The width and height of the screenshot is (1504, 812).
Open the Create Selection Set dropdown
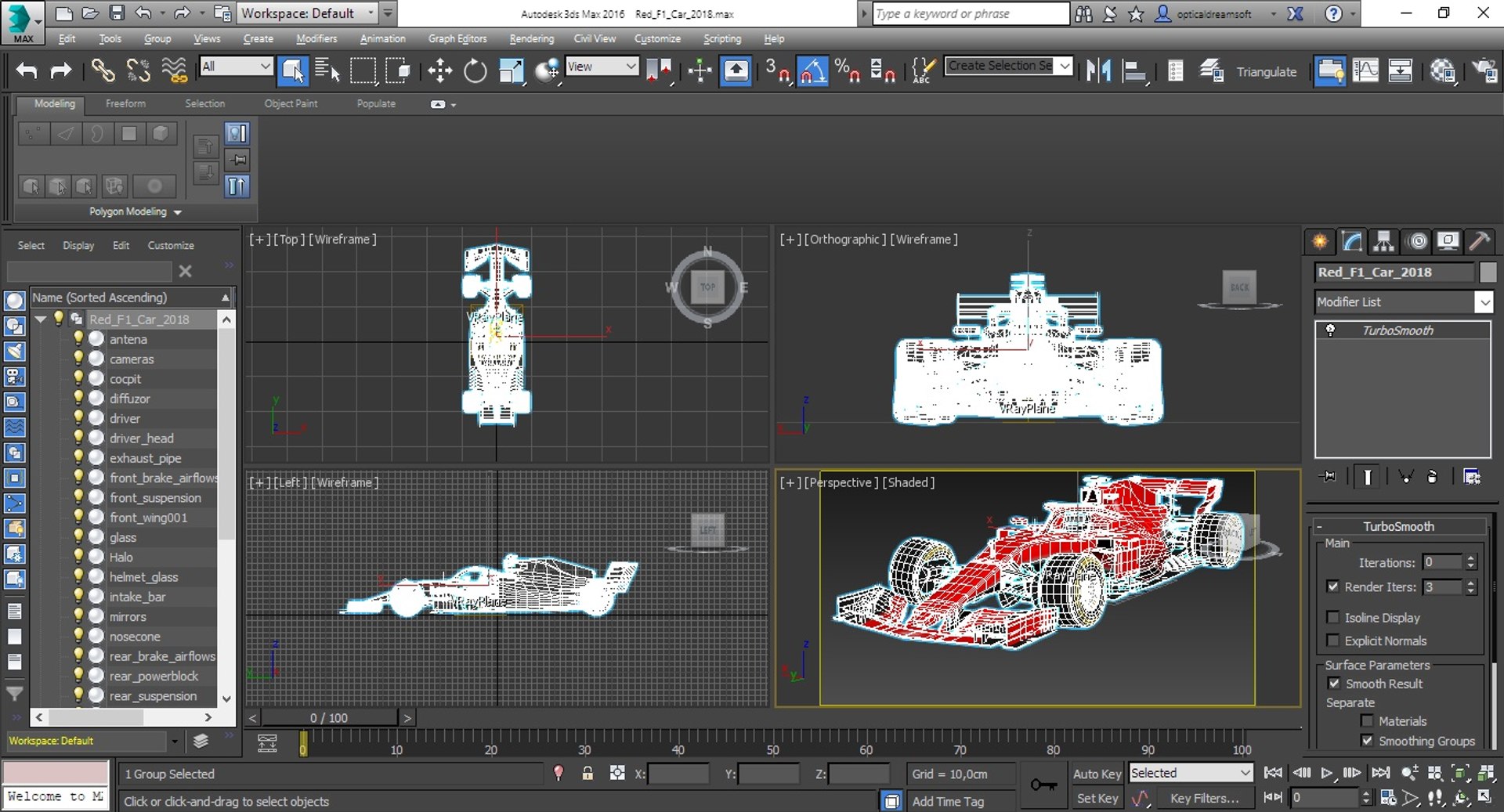(1009, 66)
